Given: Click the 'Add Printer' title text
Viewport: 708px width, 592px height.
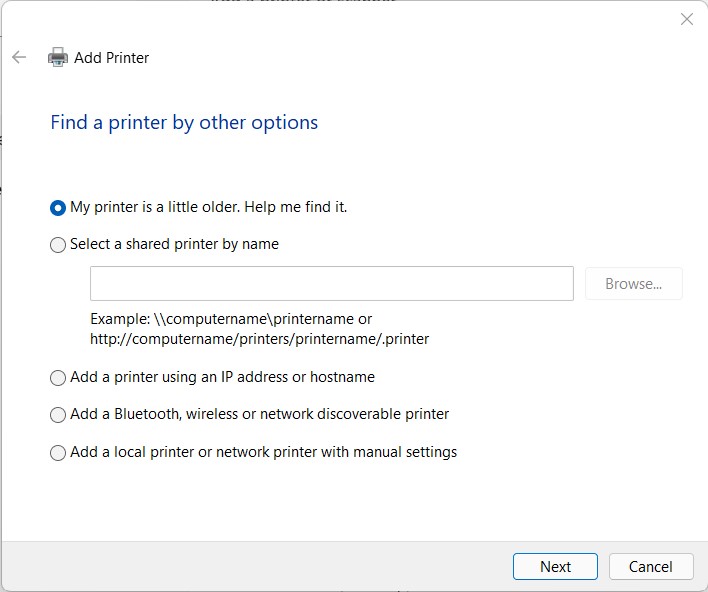Looking at the screenshot, I should coord(111,58).
